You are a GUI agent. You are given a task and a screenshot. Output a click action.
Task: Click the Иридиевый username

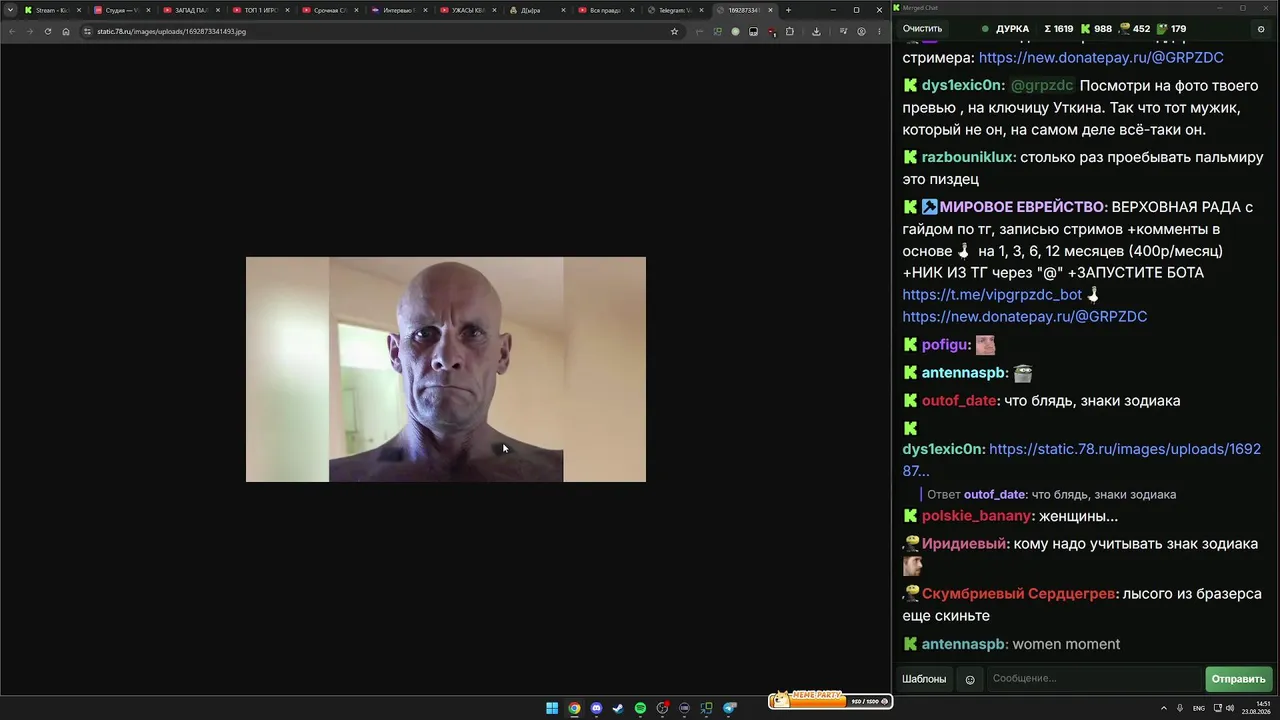965,544
